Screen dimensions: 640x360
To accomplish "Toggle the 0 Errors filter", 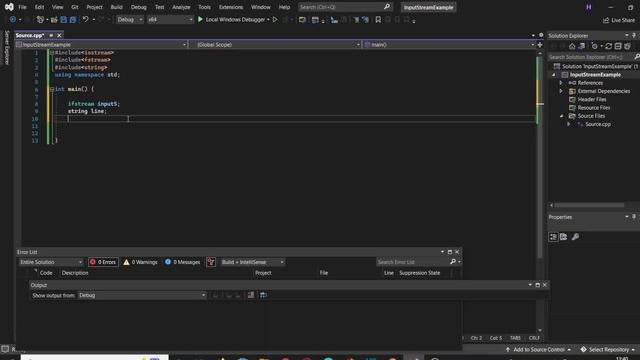I will coord(103,262).
